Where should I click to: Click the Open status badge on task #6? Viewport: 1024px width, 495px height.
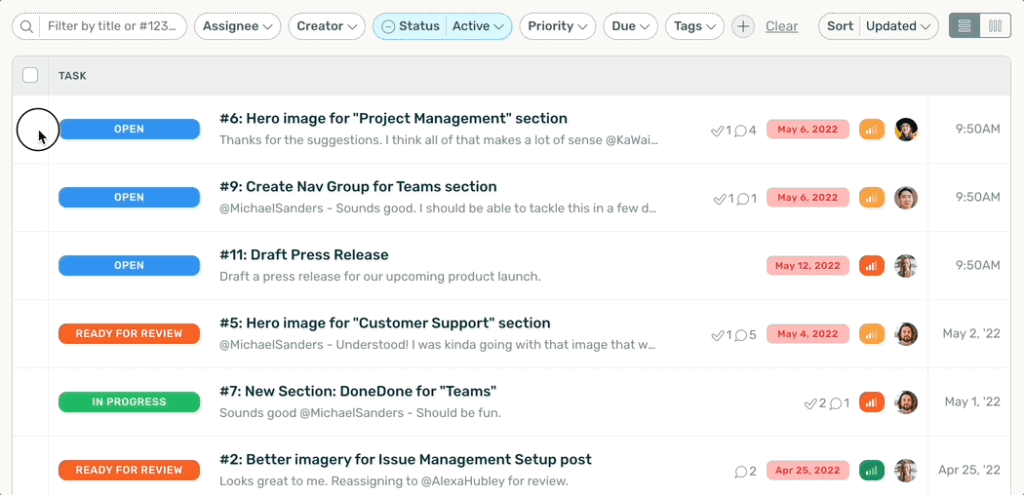(129, 129)
